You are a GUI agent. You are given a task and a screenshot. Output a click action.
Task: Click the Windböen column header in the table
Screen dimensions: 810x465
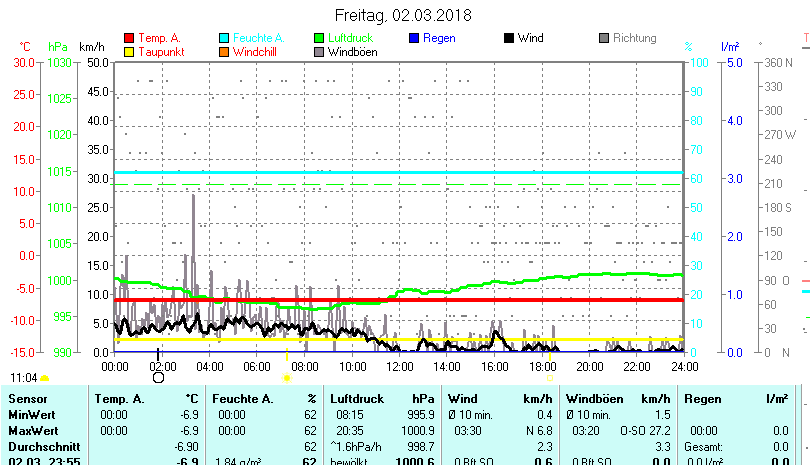coord(594,399)
